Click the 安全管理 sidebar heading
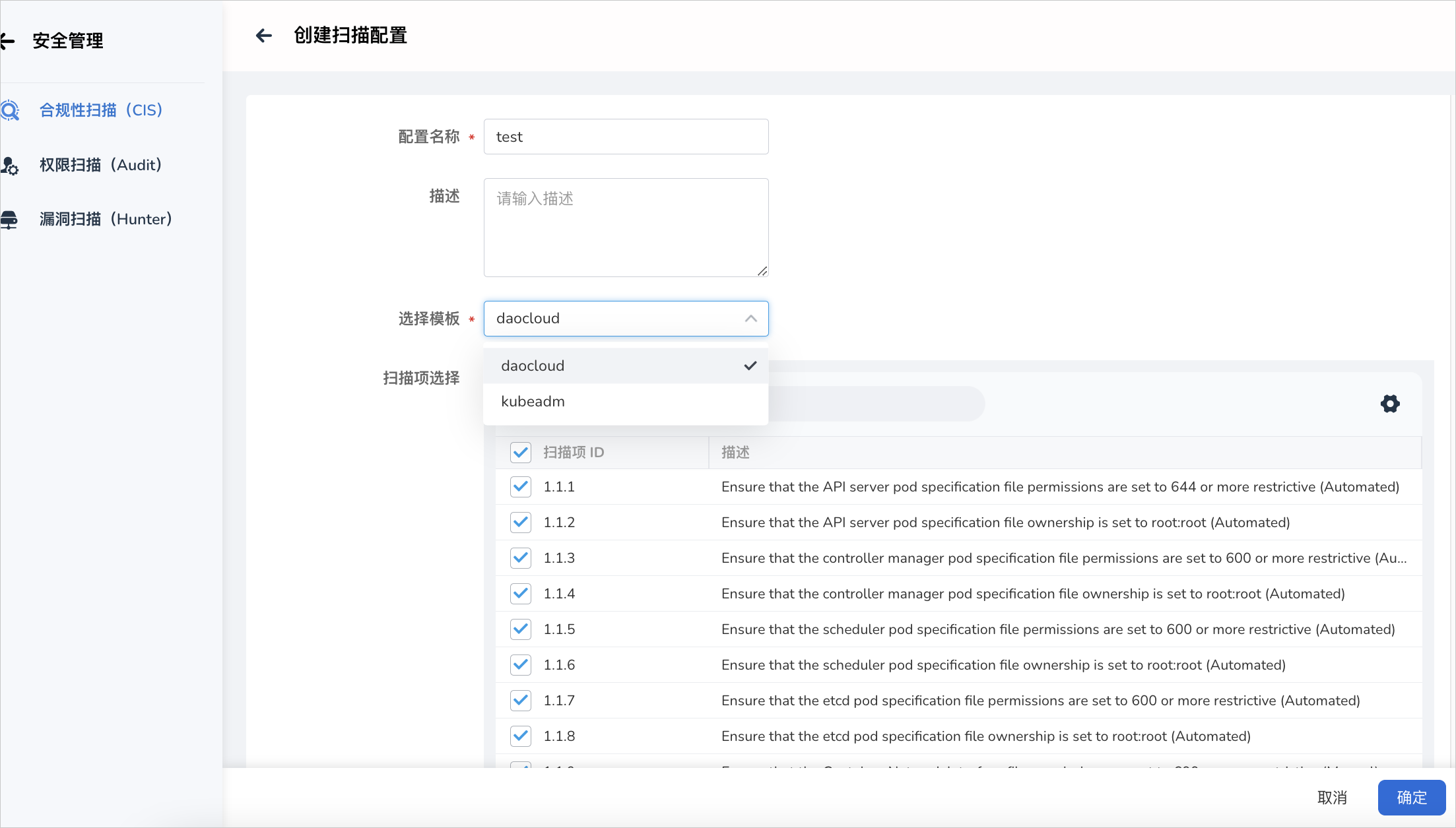The height and width of the screenshot is (828, 1456). [x=68, y=41]
